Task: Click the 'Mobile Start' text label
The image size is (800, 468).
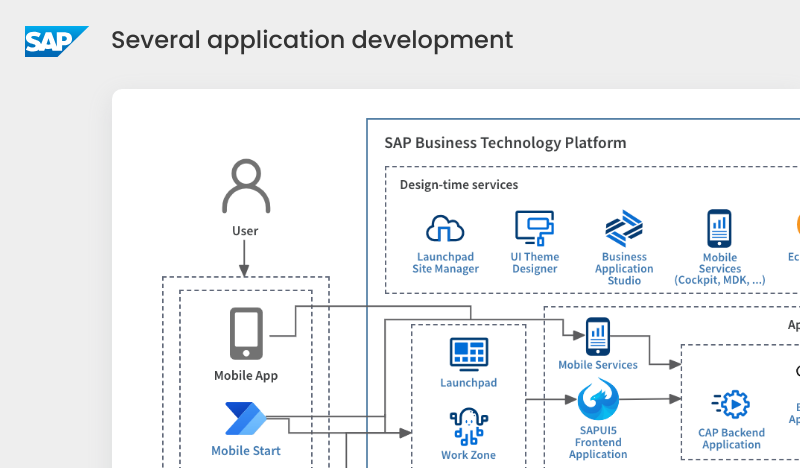Action: coord(246,451)
